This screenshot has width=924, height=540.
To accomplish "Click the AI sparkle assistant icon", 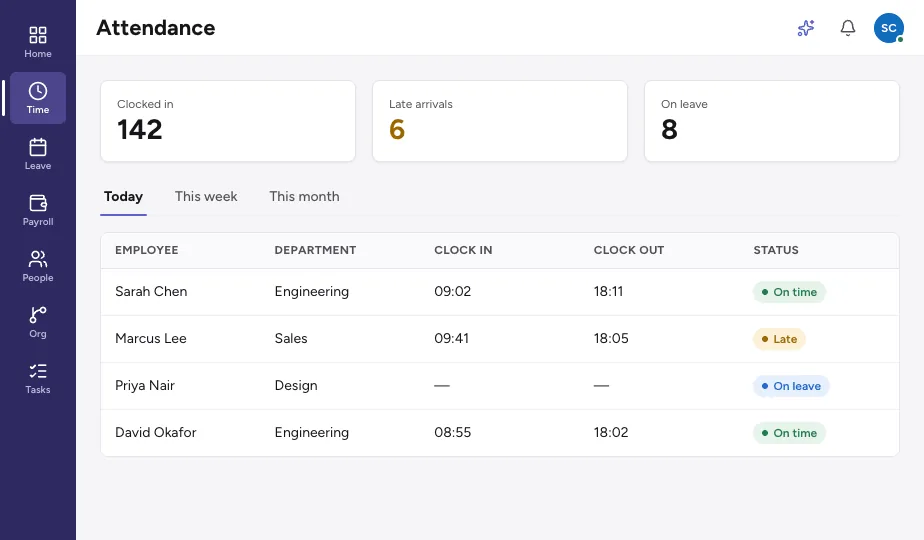I will [806, 28].
